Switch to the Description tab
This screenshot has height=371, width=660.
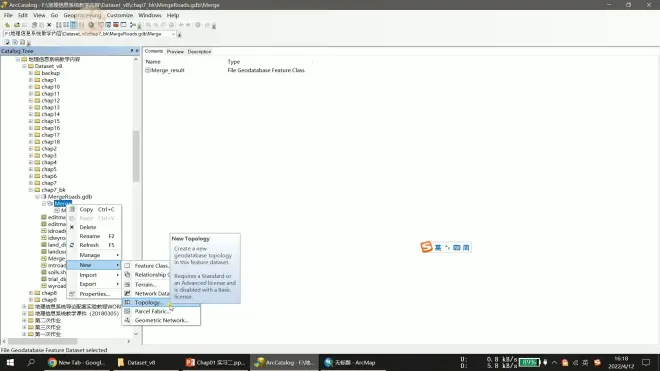coord(199,52)
